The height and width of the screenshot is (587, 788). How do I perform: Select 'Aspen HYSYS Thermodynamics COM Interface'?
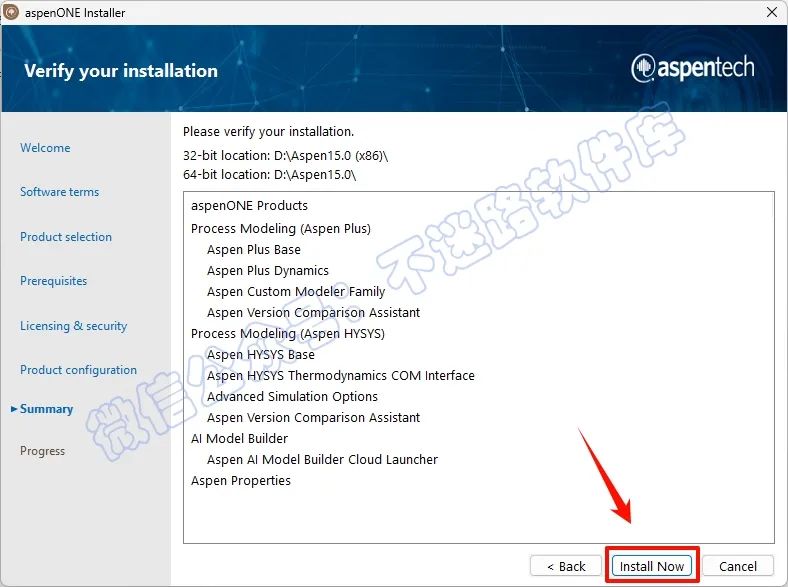pos(341,376)
